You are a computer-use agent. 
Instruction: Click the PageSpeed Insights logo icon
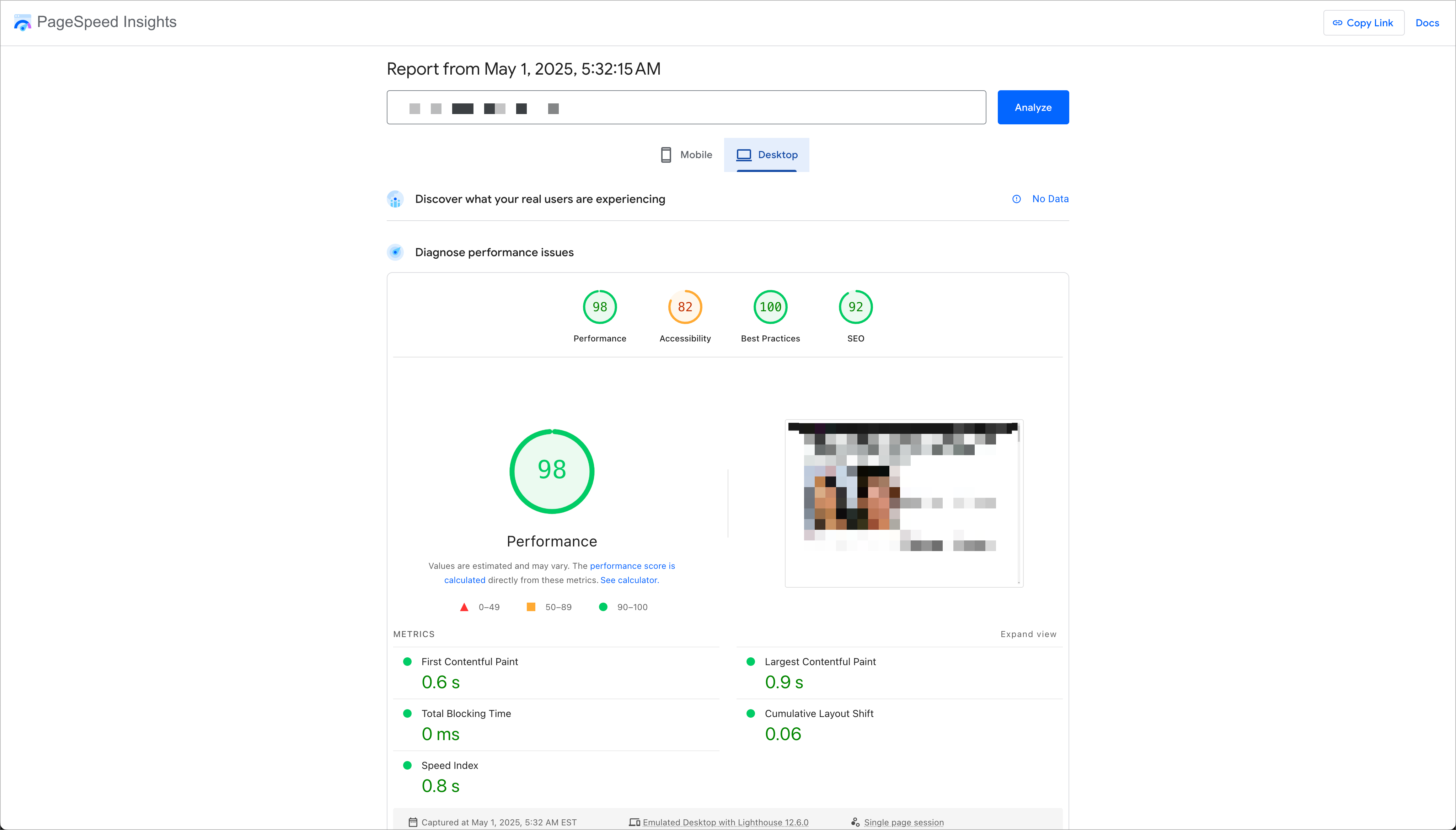click(x=22, y=22)
